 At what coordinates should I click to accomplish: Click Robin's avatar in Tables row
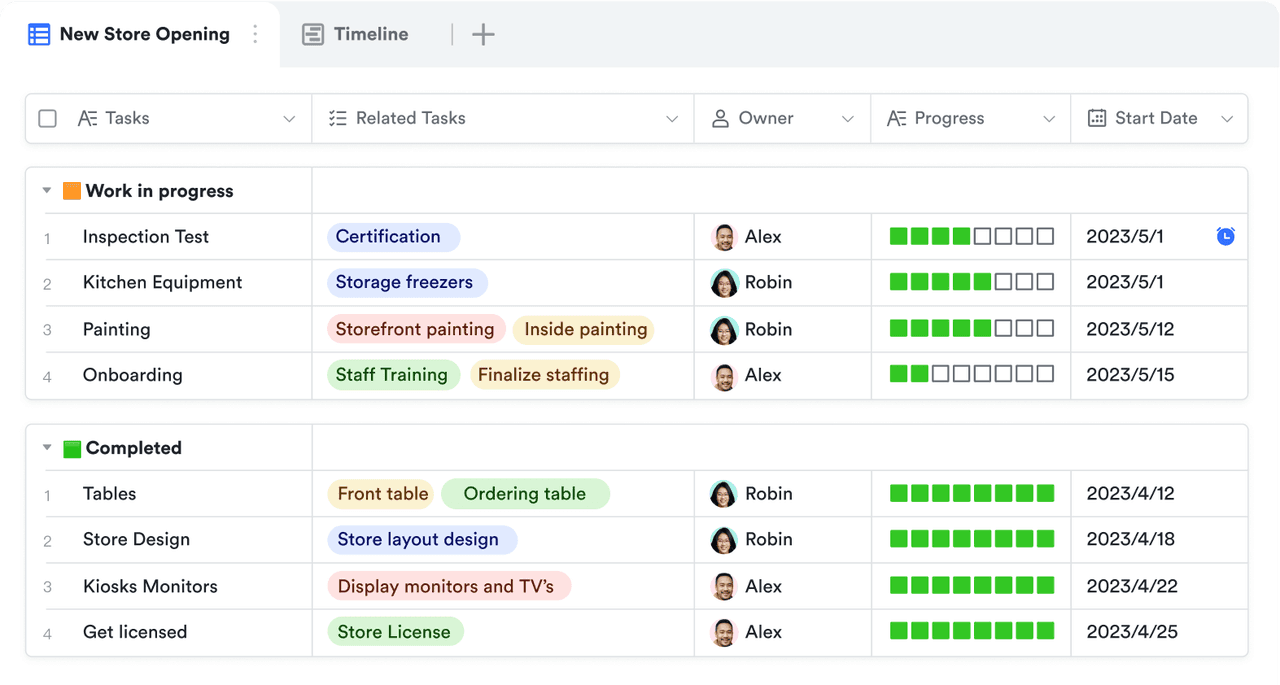pos(724,494)
